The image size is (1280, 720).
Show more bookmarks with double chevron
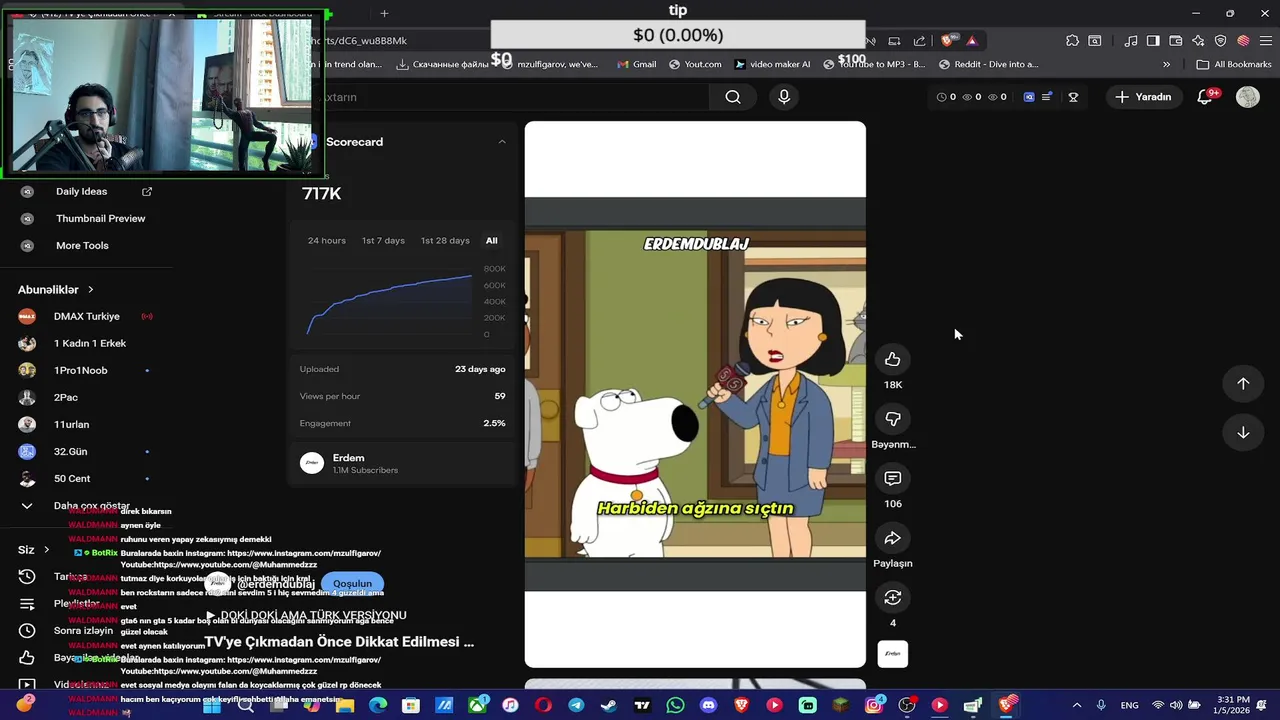1166,64
